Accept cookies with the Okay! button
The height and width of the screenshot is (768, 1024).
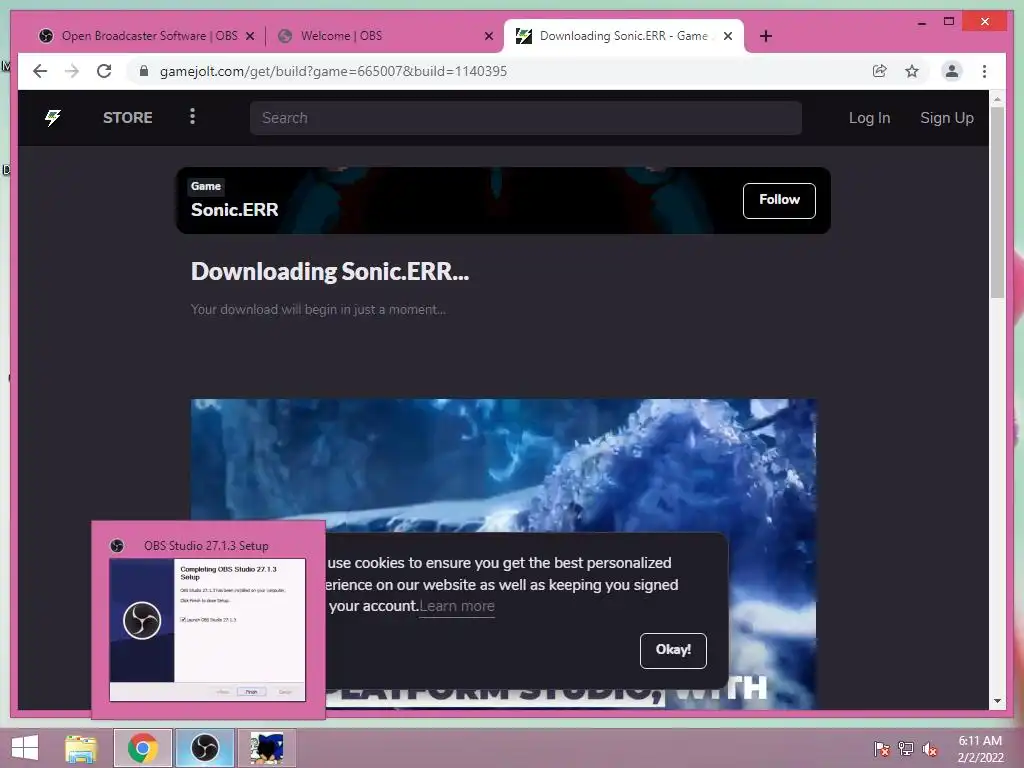tap(673, 650)
